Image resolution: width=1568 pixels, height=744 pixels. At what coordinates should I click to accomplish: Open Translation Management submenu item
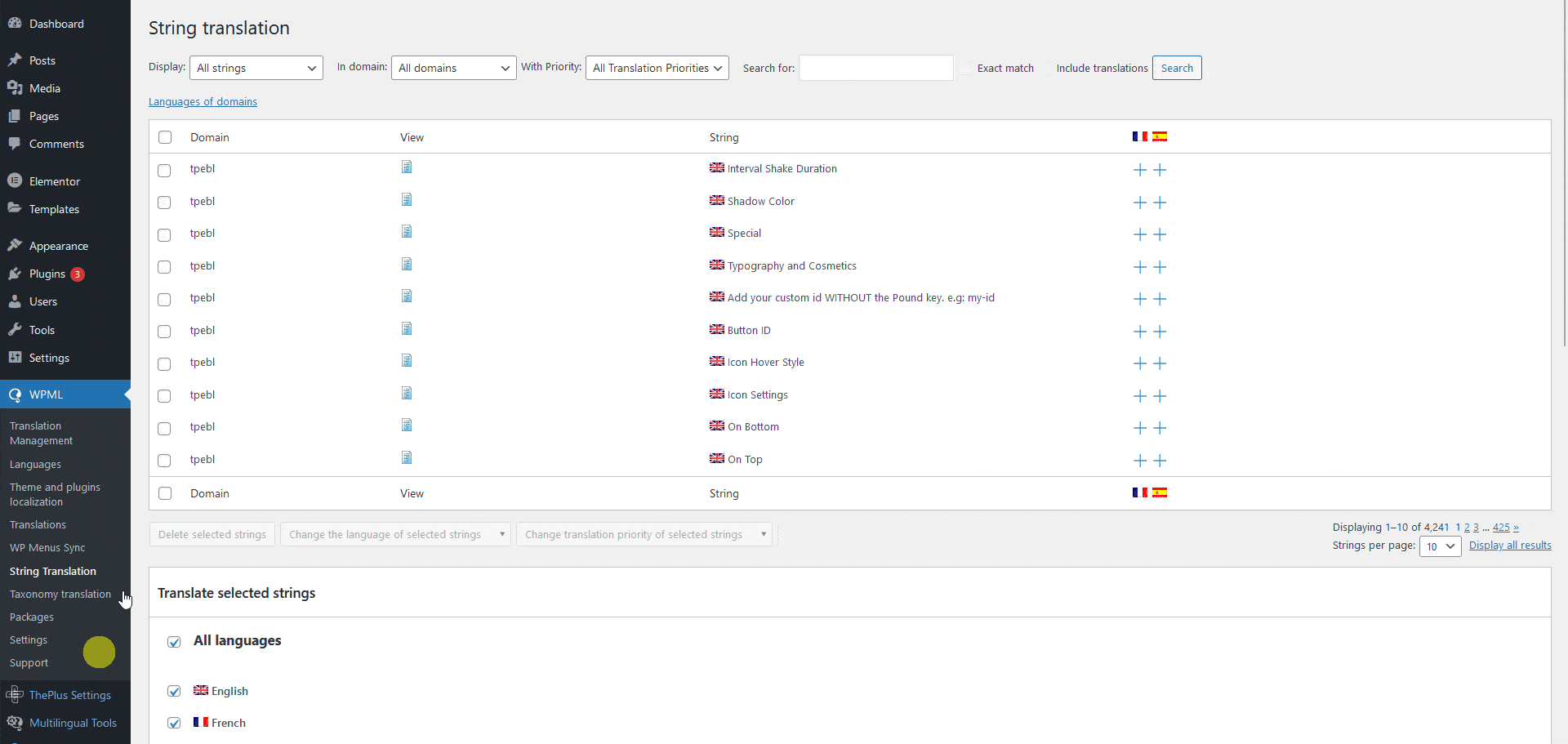(x=41, y=433)
